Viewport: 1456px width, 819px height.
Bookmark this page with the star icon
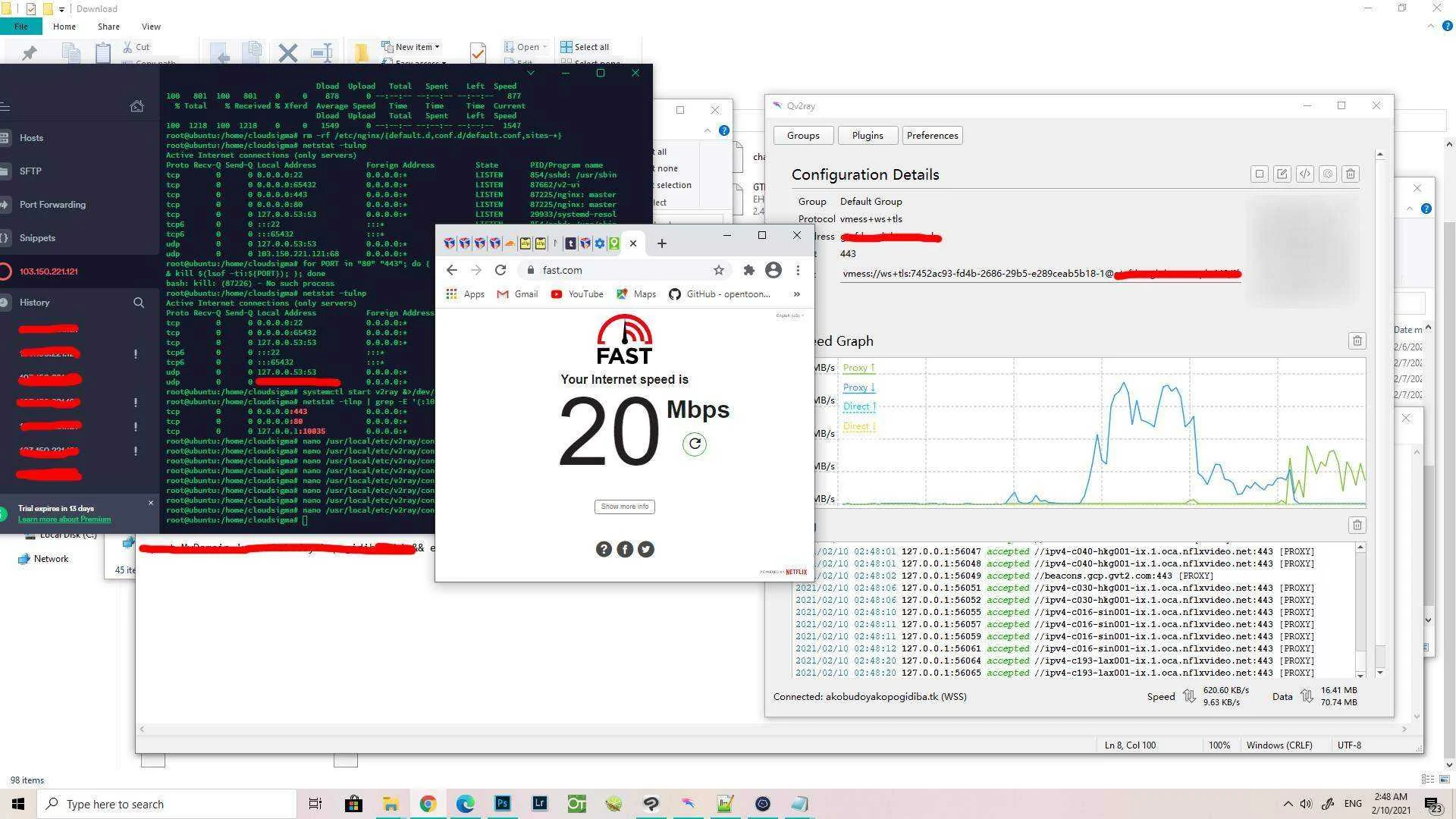(x=719, y=270)
